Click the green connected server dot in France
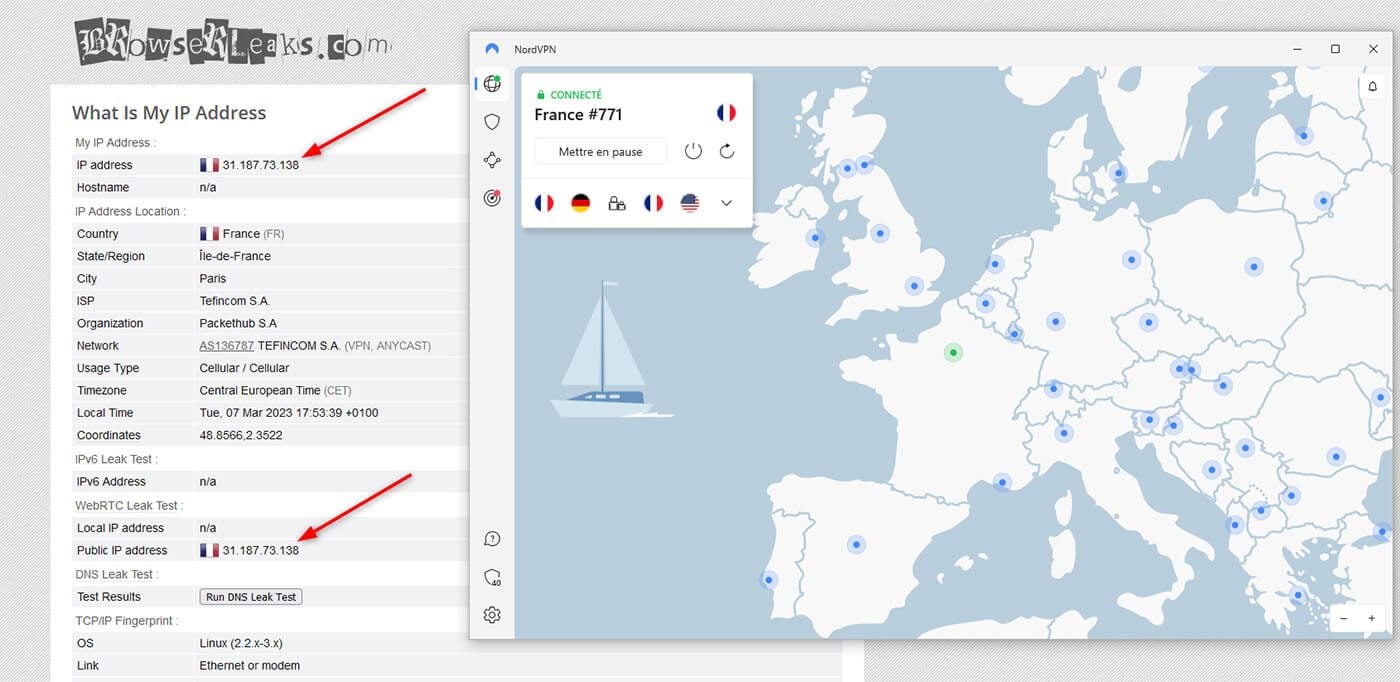1400x682 pixels. 954,352
